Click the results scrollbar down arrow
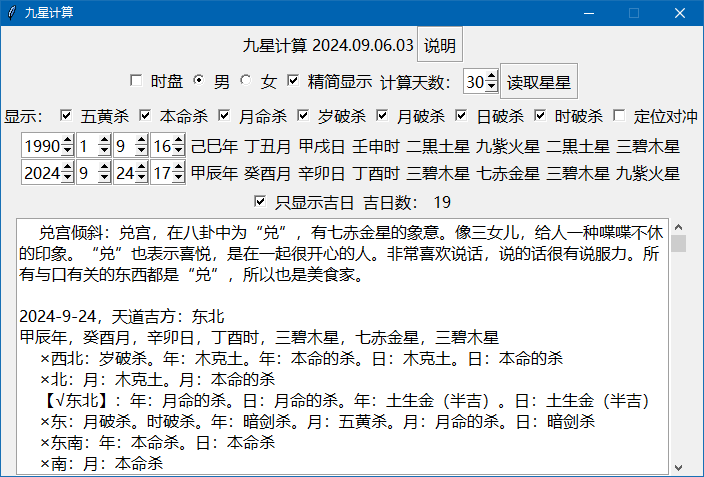The height and width of the screenshot is (477, 704). (678, 468)
